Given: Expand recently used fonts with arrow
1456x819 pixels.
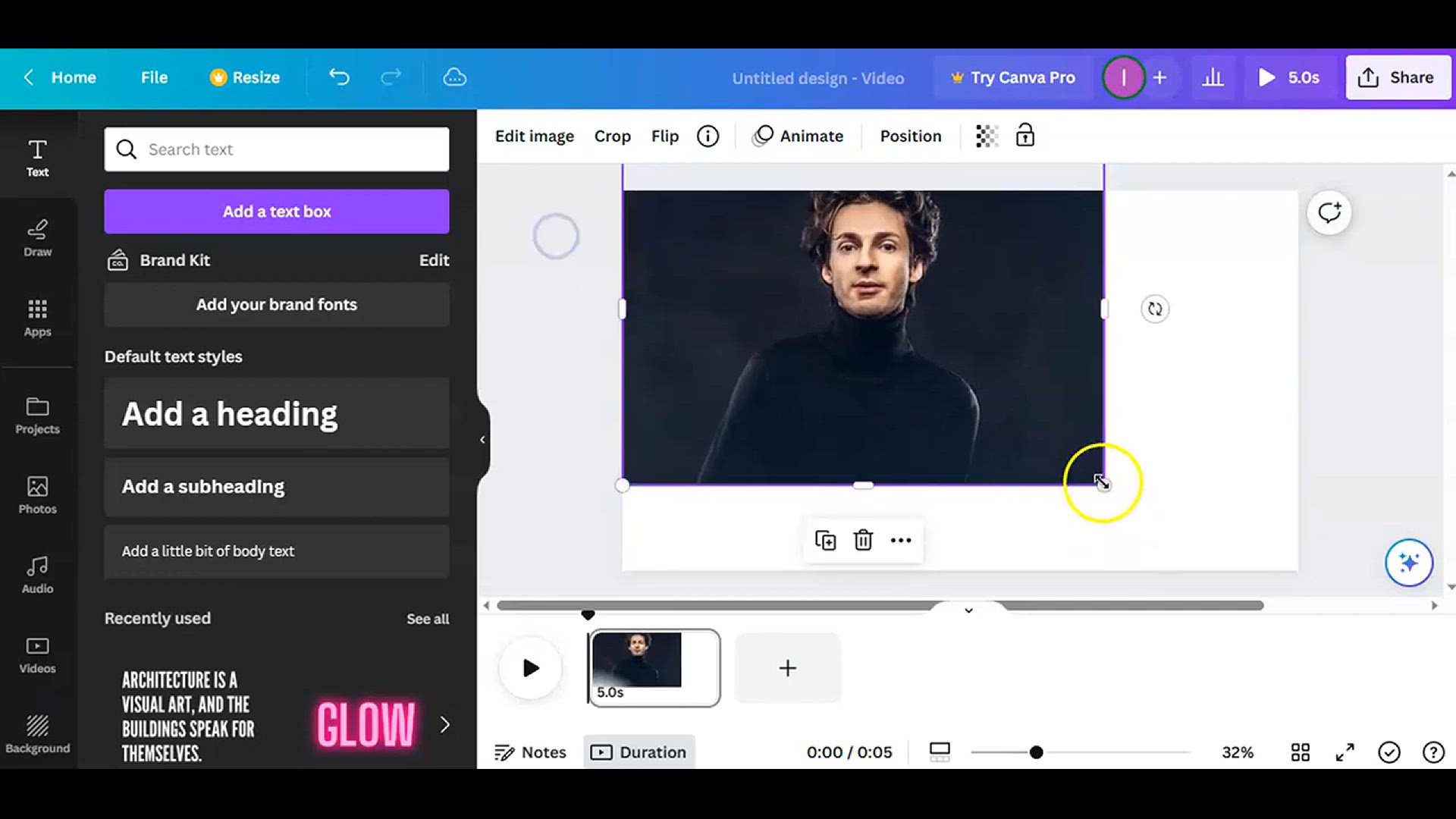Looking at the screenshot, I should tap(445, 725).
